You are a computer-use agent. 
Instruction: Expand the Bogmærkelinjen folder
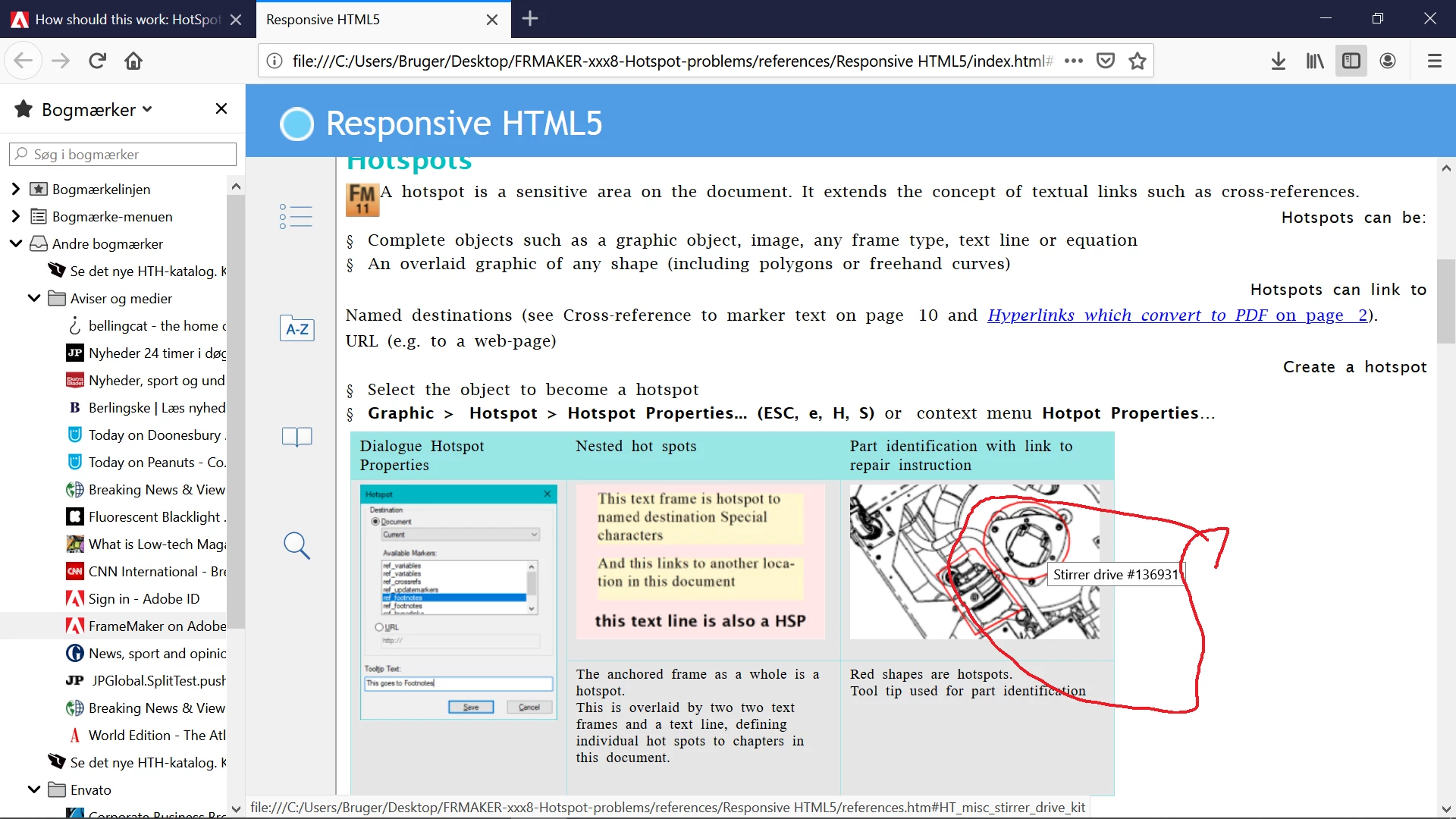coord(16,189)
